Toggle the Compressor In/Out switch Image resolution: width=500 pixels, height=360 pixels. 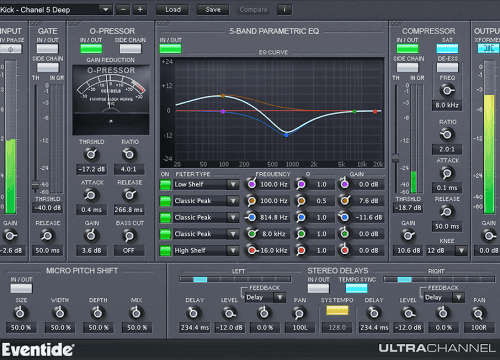coord(407,49)
